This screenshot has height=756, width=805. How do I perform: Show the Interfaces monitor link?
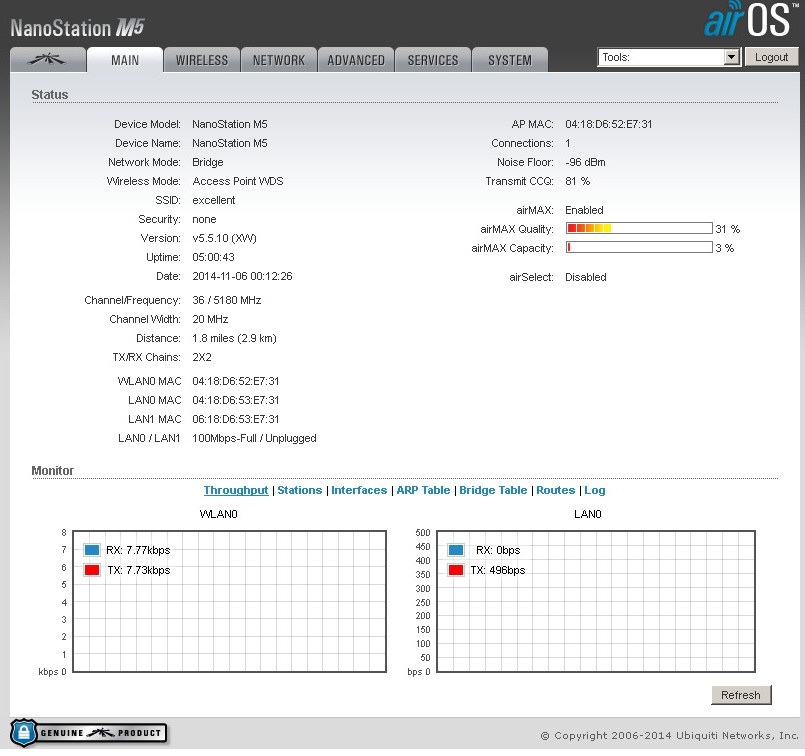click(x=359, y=490)
